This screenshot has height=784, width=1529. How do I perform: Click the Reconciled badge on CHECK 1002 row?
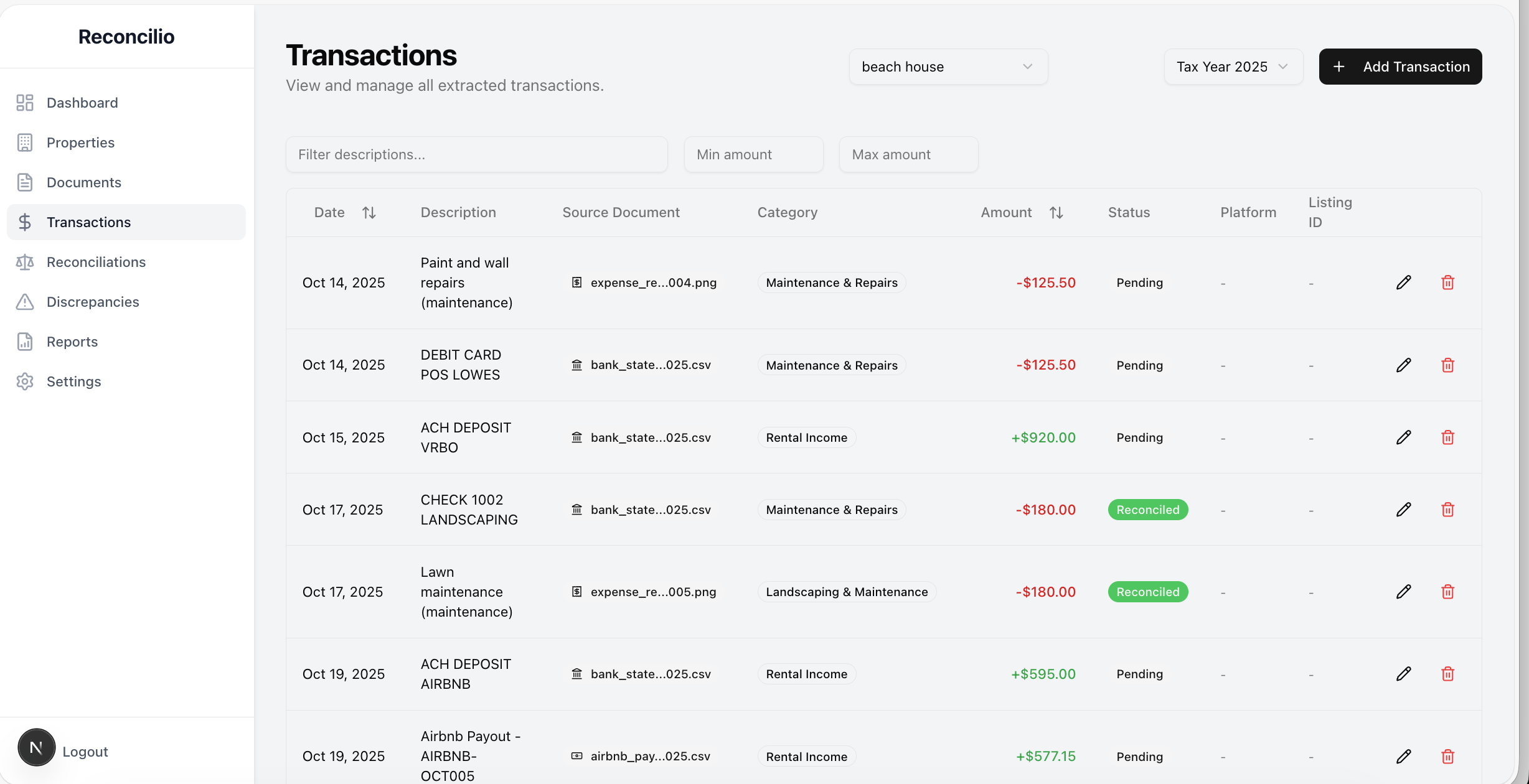click(x=1147, y=510)
